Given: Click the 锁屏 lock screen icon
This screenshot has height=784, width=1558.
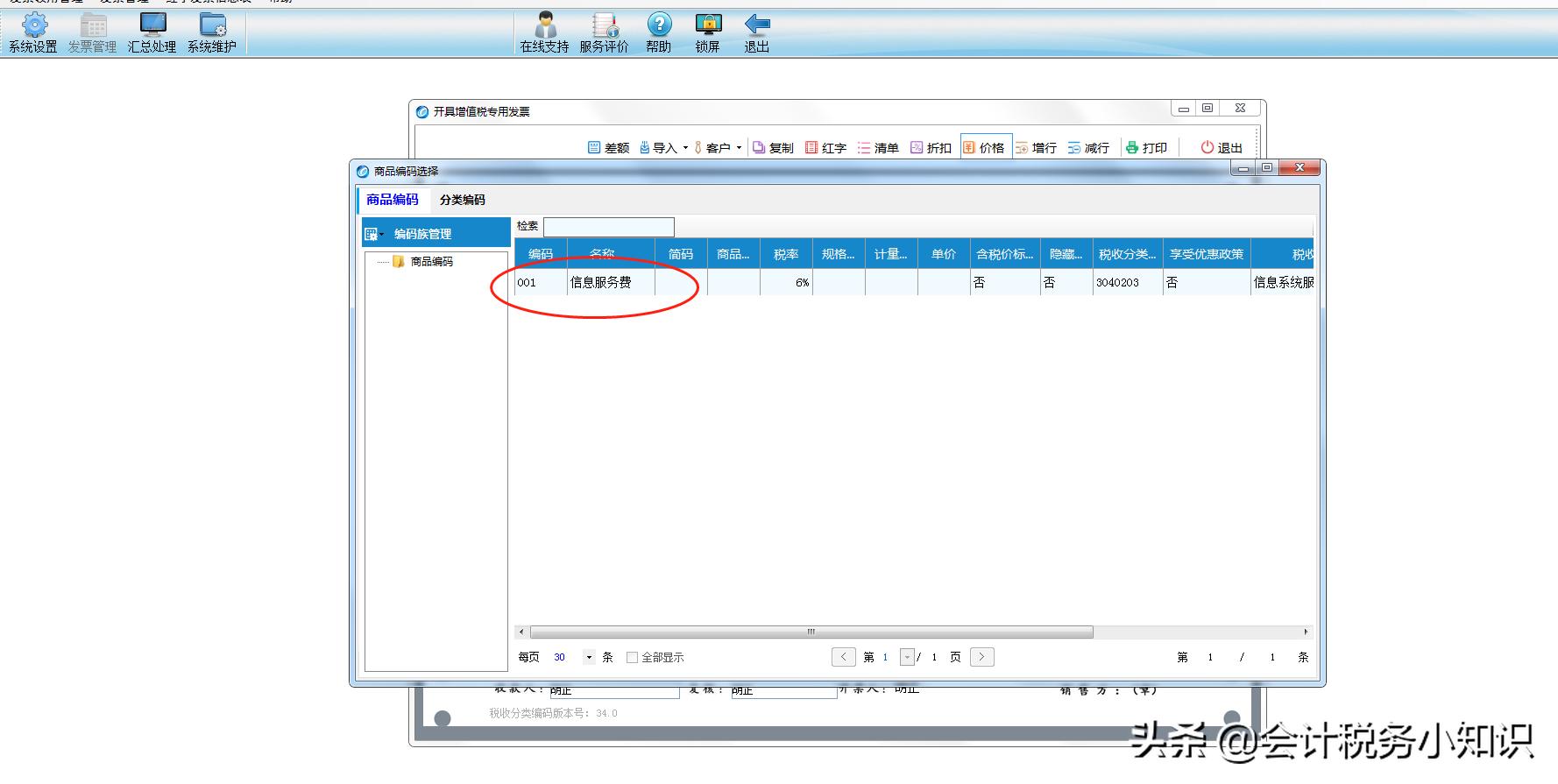Looking at the screenshot, I should pos(708,25).
